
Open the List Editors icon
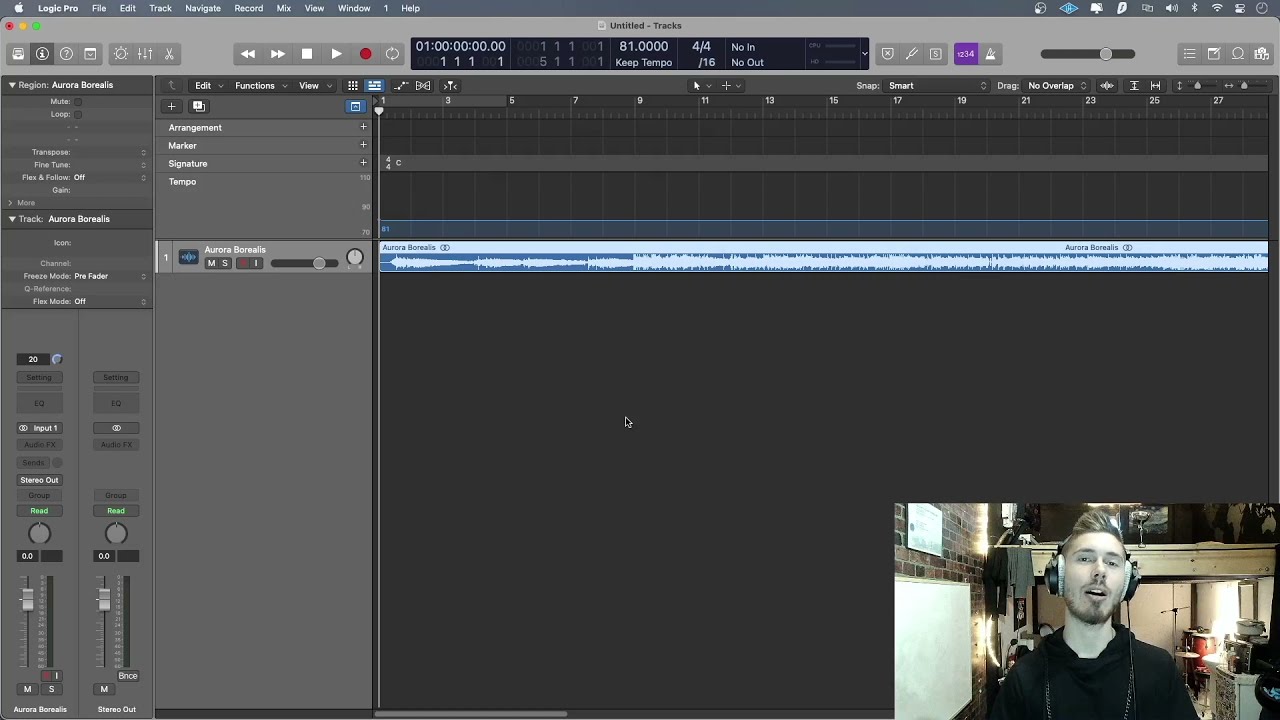click(1189, 54)
